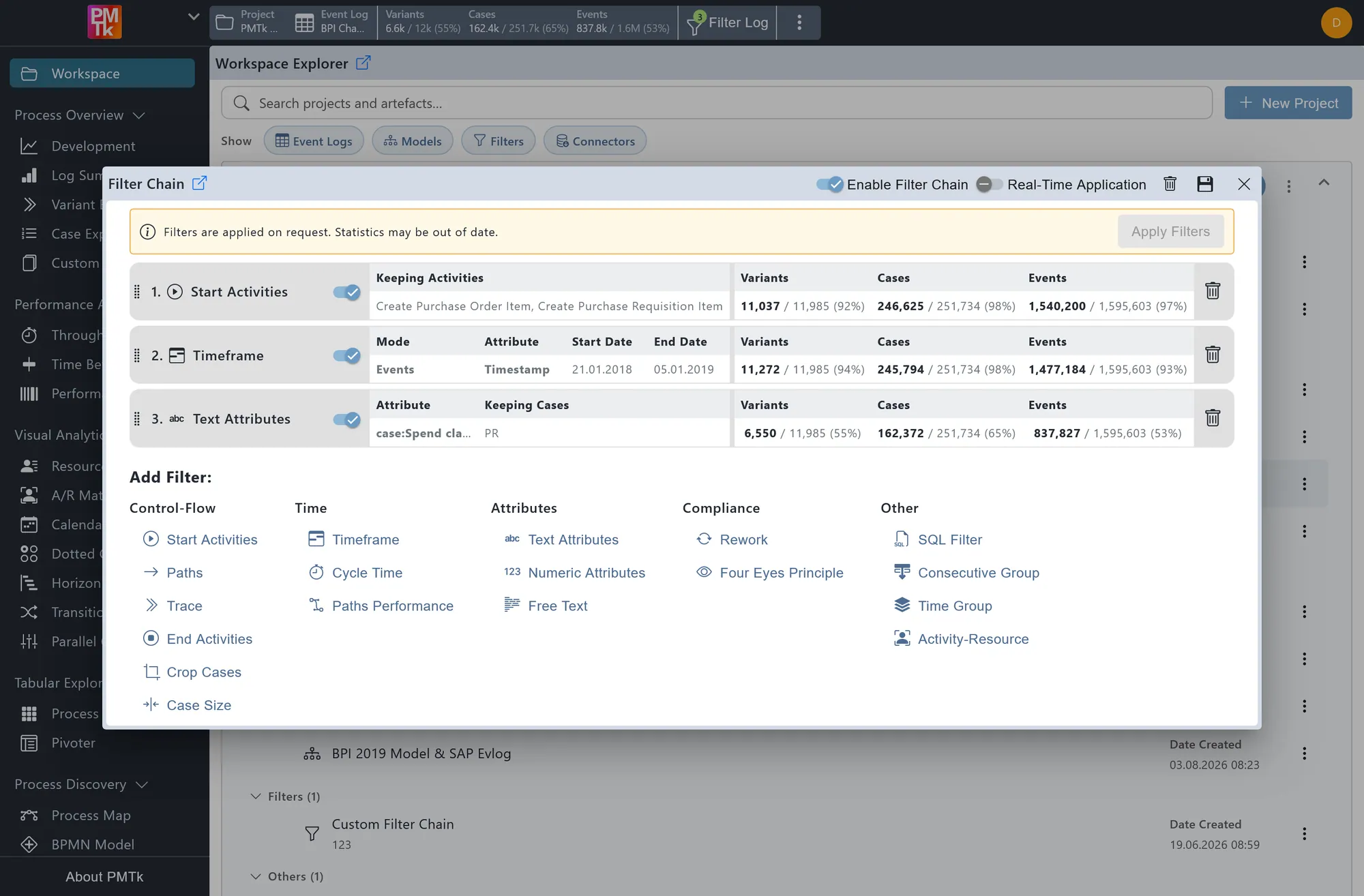Open user avatar D menu
The image size is (1364, 896).
[x=1335, y=23]
